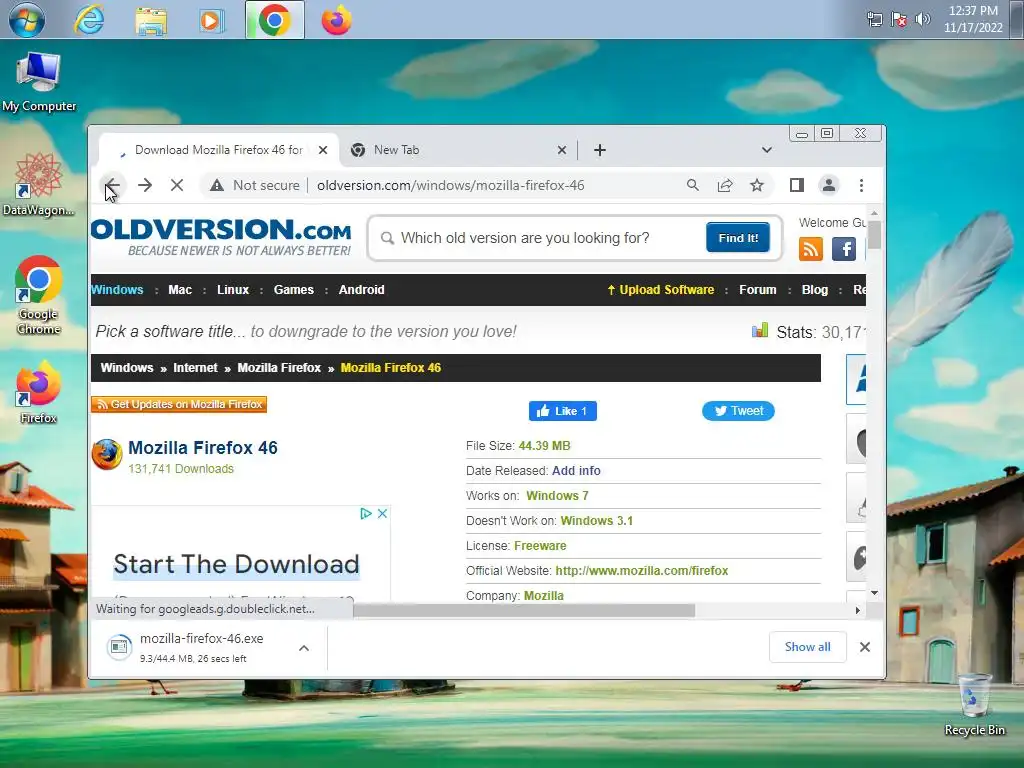The image size is (1024, 768).
Task: Open Windows Explorer from the taskbar
Action: click(x=151, y=20)
